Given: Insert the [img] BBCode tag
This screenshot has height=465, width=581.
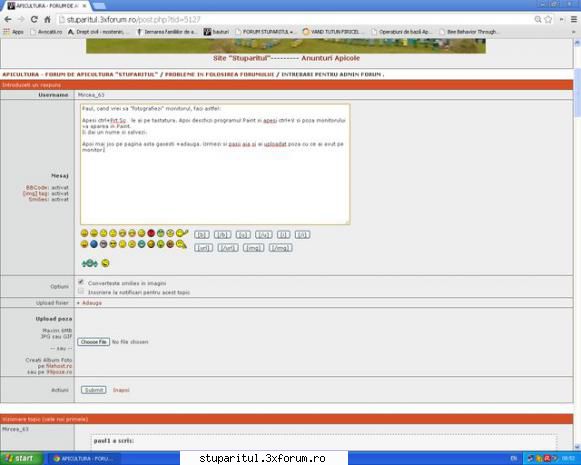Looking at the screenshot, I should (253, 248).
